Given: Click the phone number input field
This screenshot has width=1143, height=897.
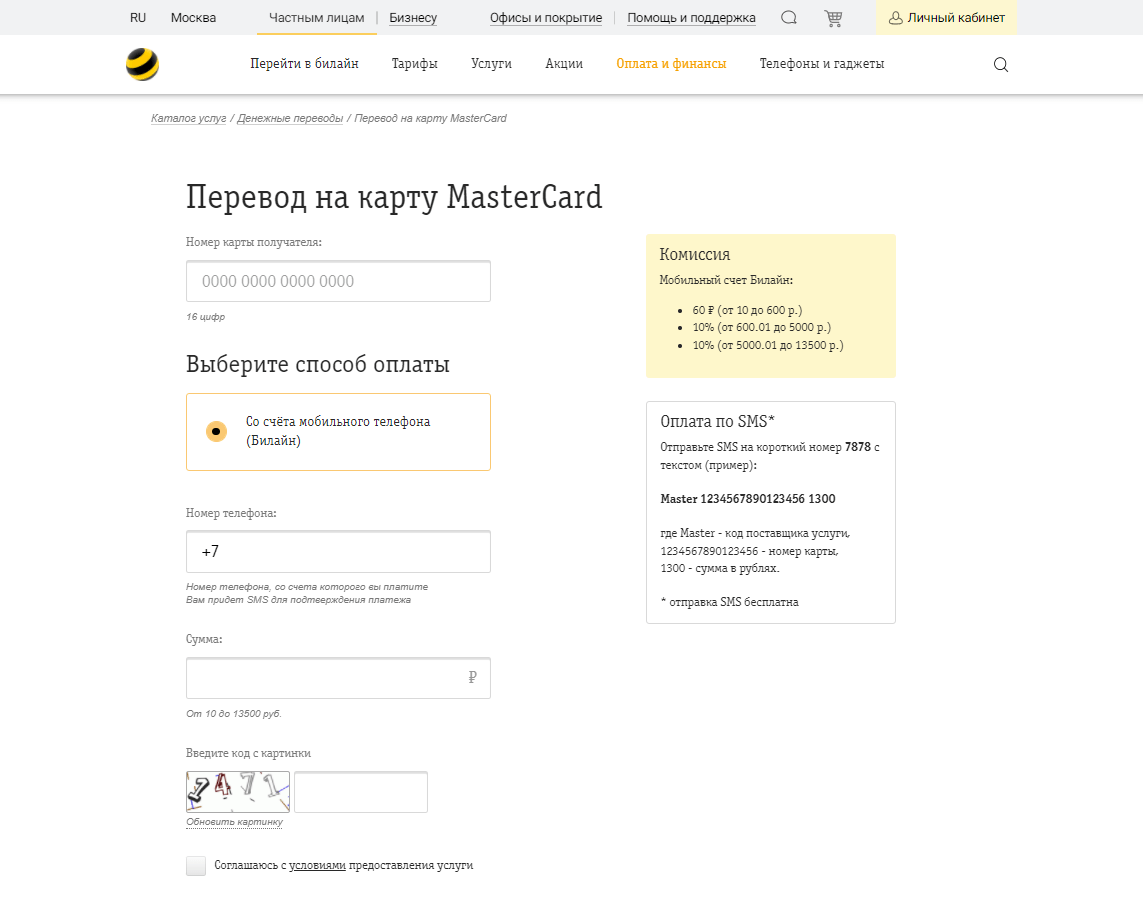Looking at the screenshot, I should (338, 552).
